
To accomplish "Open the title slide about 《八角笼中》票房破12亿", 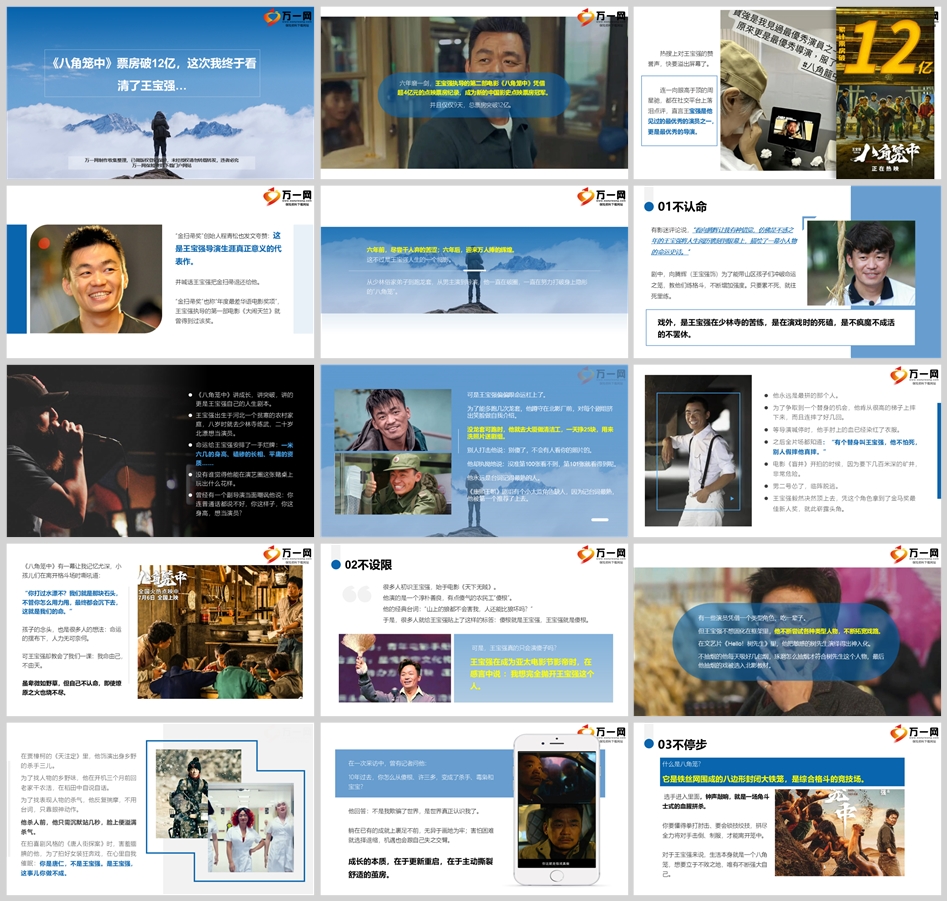I will (x=160, y=93).
